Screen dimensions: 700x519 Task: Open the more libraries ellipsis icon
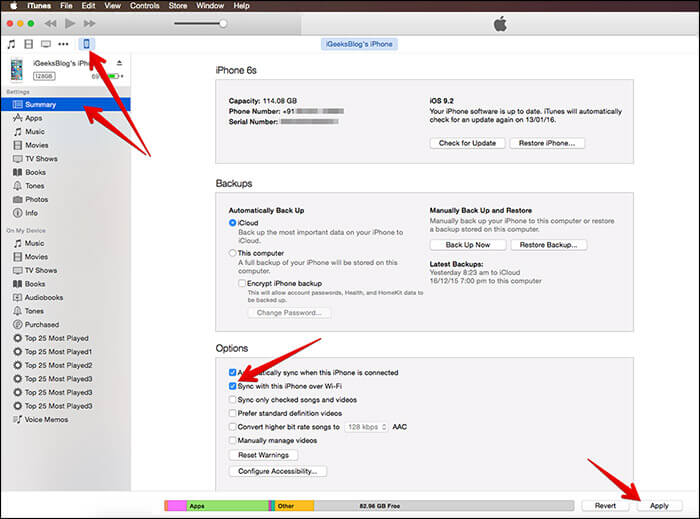[x=63, y=44]
